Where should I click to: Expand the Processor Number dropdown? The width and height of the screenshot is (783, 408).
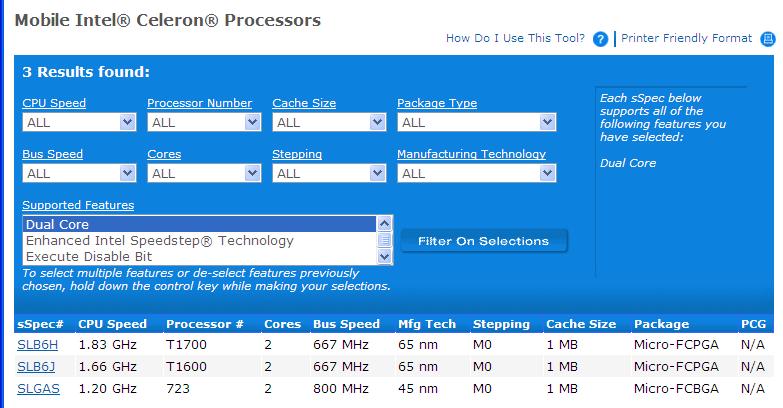pyautogui.click(x=204, y=122)
